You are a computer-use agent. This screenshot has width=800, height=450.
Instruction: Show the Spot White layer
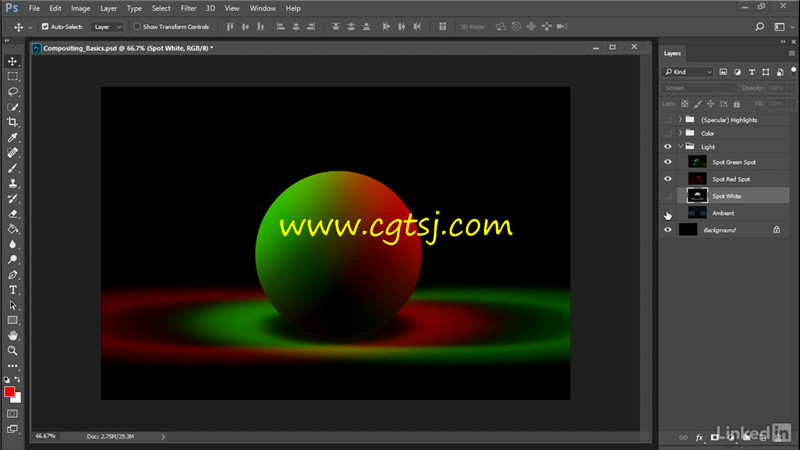coord(668,196)
